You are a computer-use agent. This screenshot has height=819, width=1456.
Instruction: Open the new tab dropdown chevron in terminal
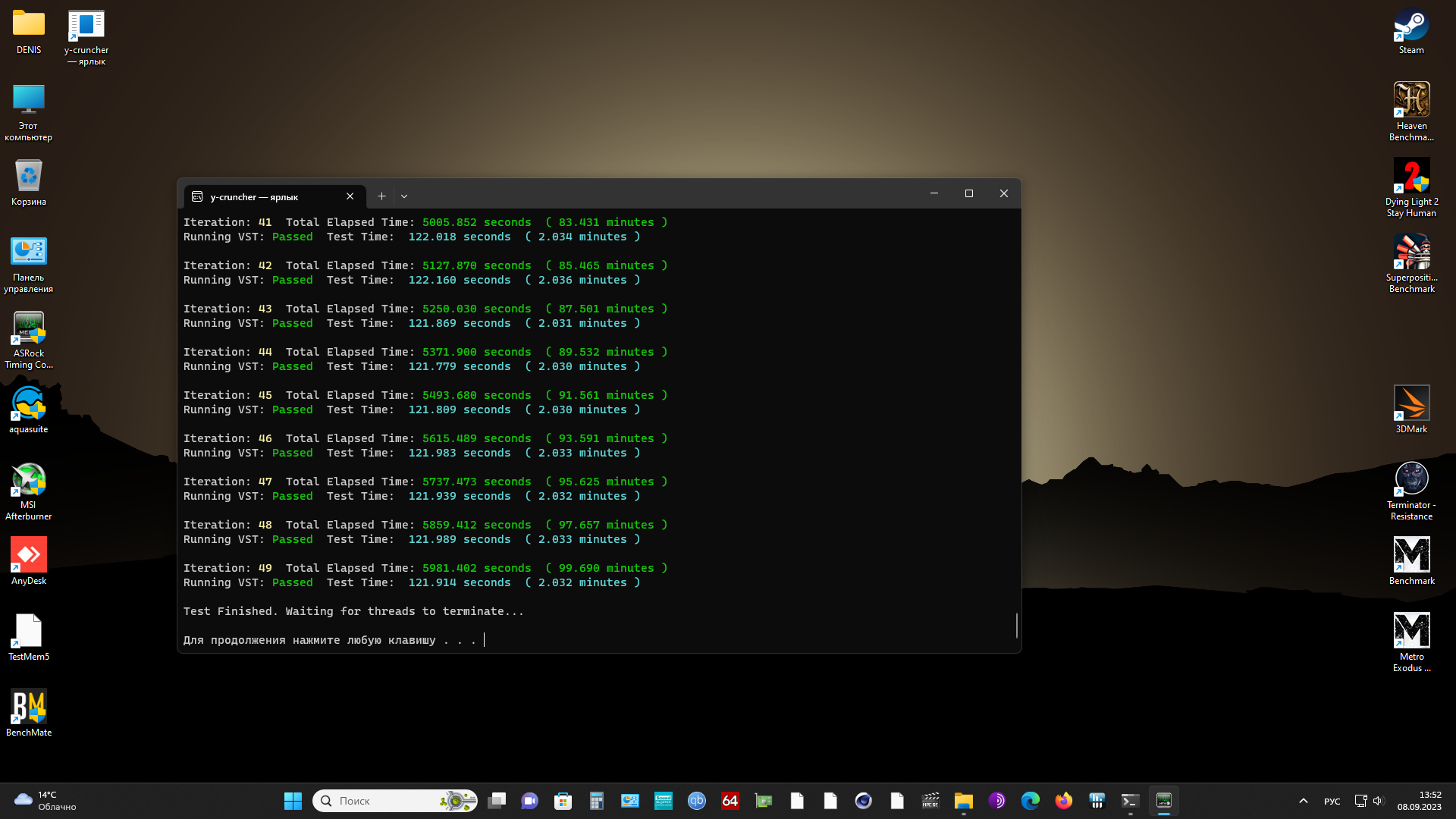404,196
